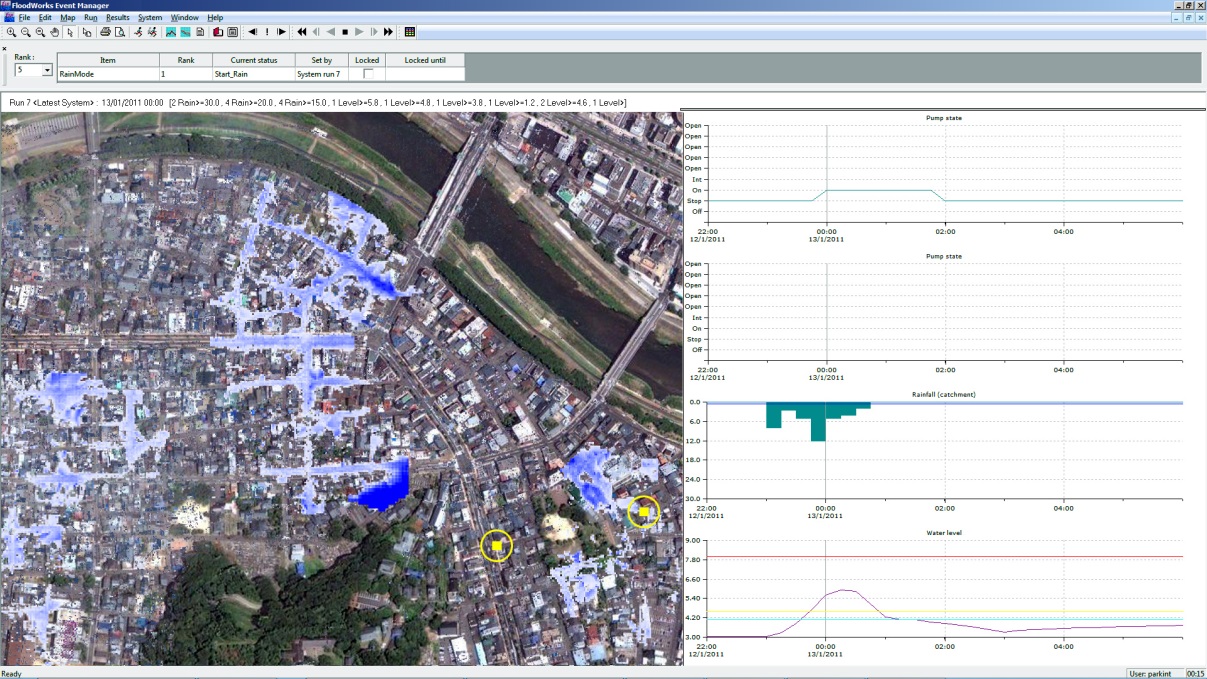This screenshot has width=1207, height=679.
Task: Click the single running man run icon
Action: 138,32
